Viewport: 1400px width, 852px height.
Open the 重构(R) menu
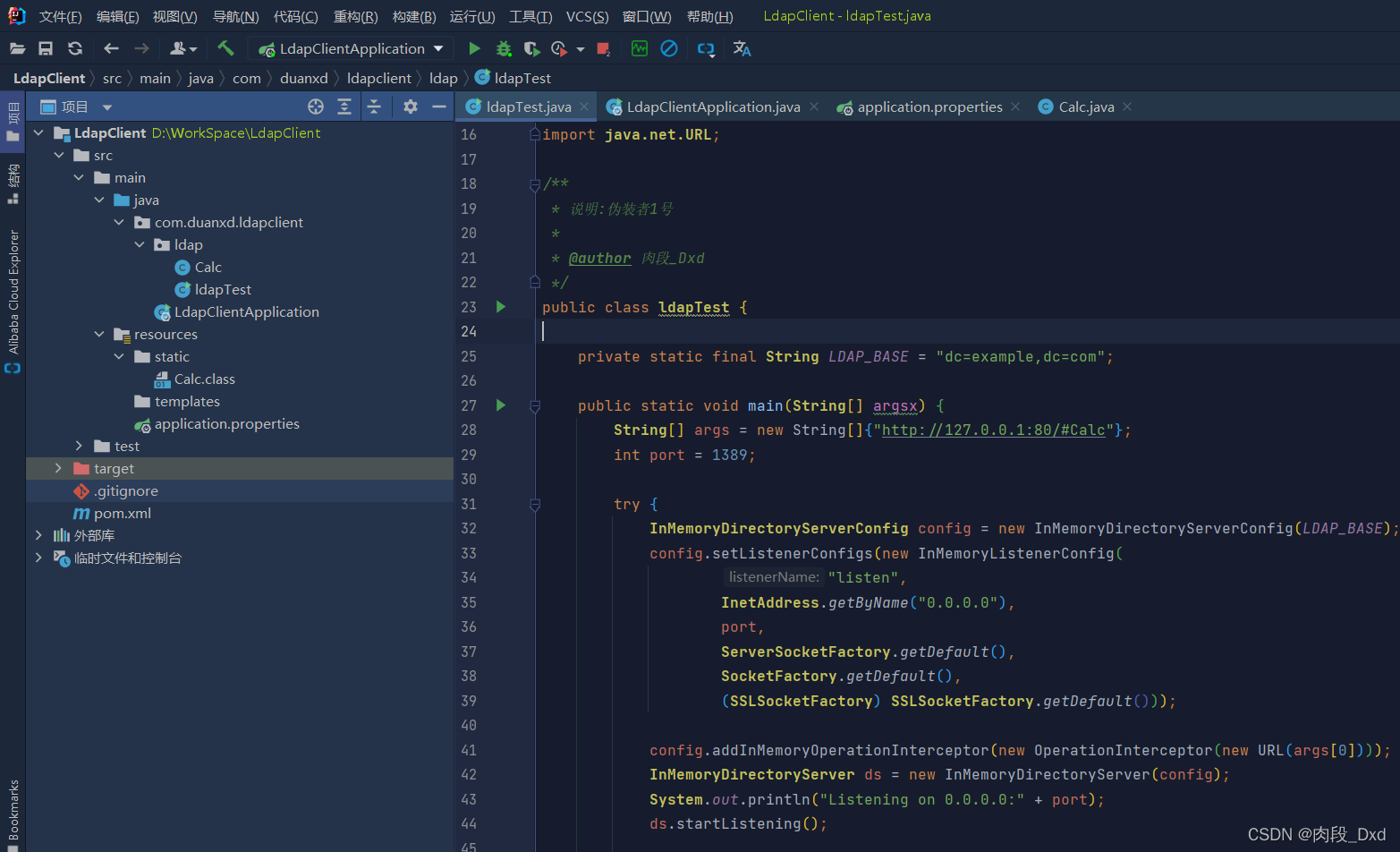pyautogui.click(x=356, y=16)
